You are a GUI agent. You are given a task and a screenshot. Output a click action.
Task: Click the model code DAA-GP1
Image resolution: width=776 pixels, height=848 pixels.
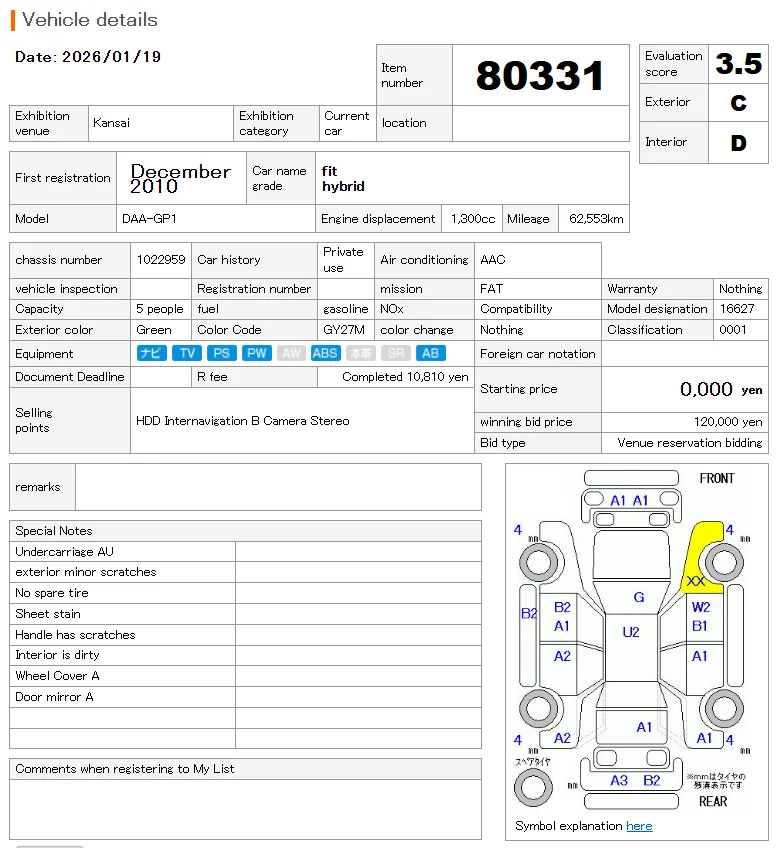149,218
